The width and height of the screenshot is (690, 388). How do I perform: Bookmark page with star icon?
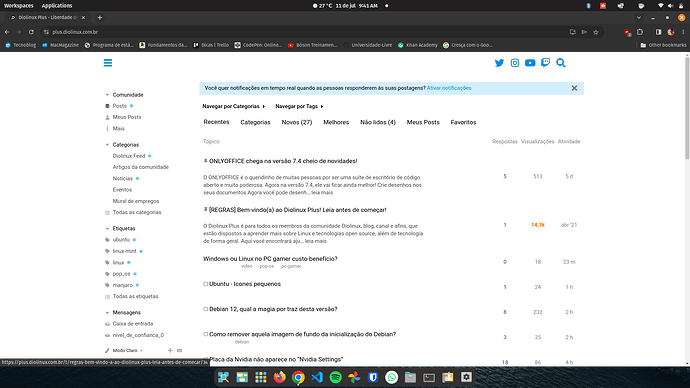pyautogui.click(x=596, y=32)
